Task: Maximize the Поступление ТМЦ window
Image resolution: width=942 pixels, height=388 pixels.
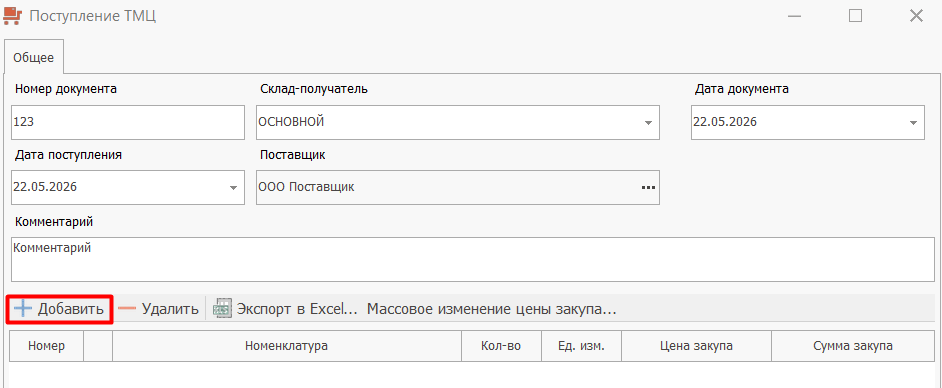Action: tap(855, 16)
